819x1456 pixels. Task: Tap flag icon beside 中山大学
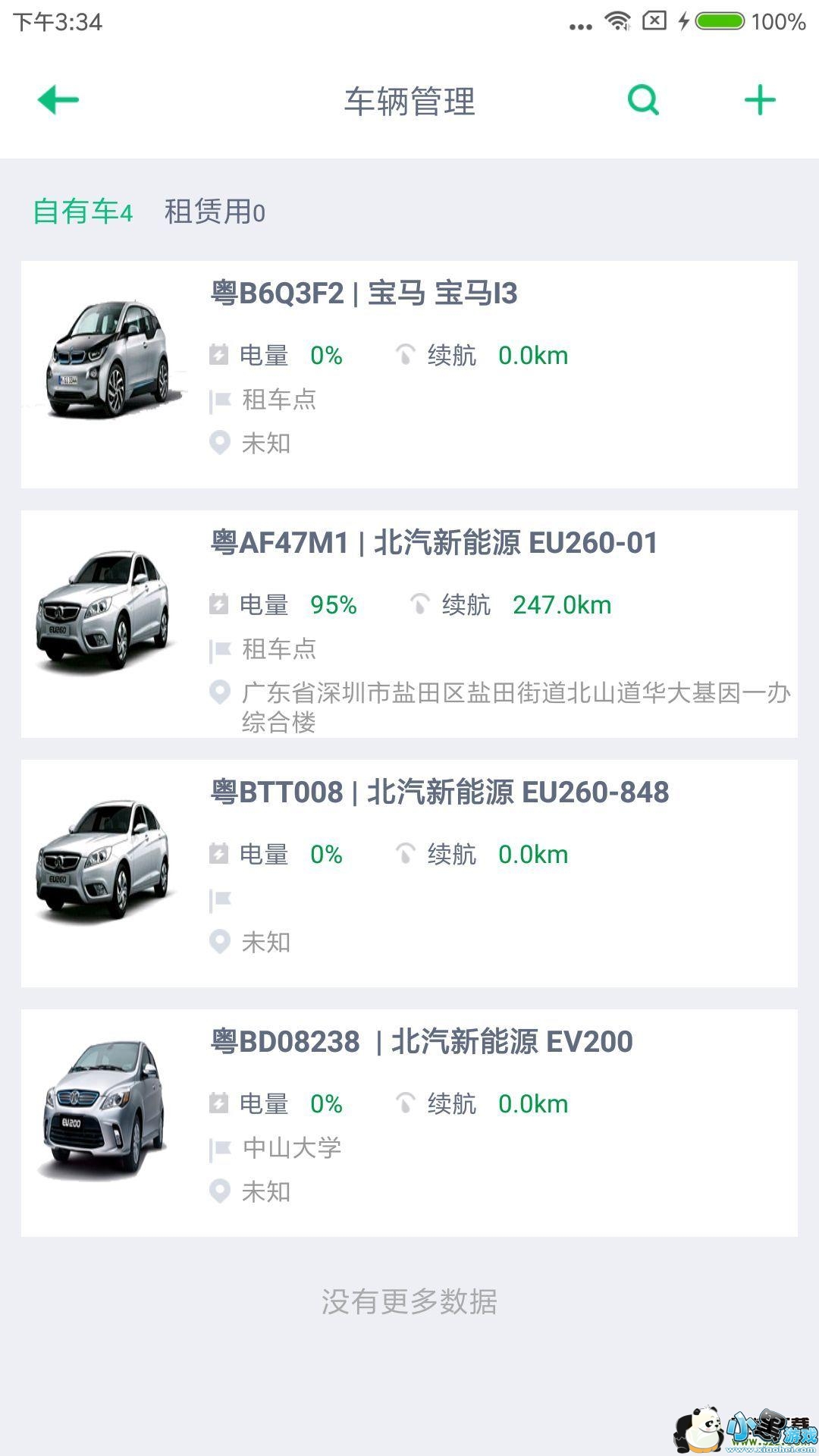220,1149
